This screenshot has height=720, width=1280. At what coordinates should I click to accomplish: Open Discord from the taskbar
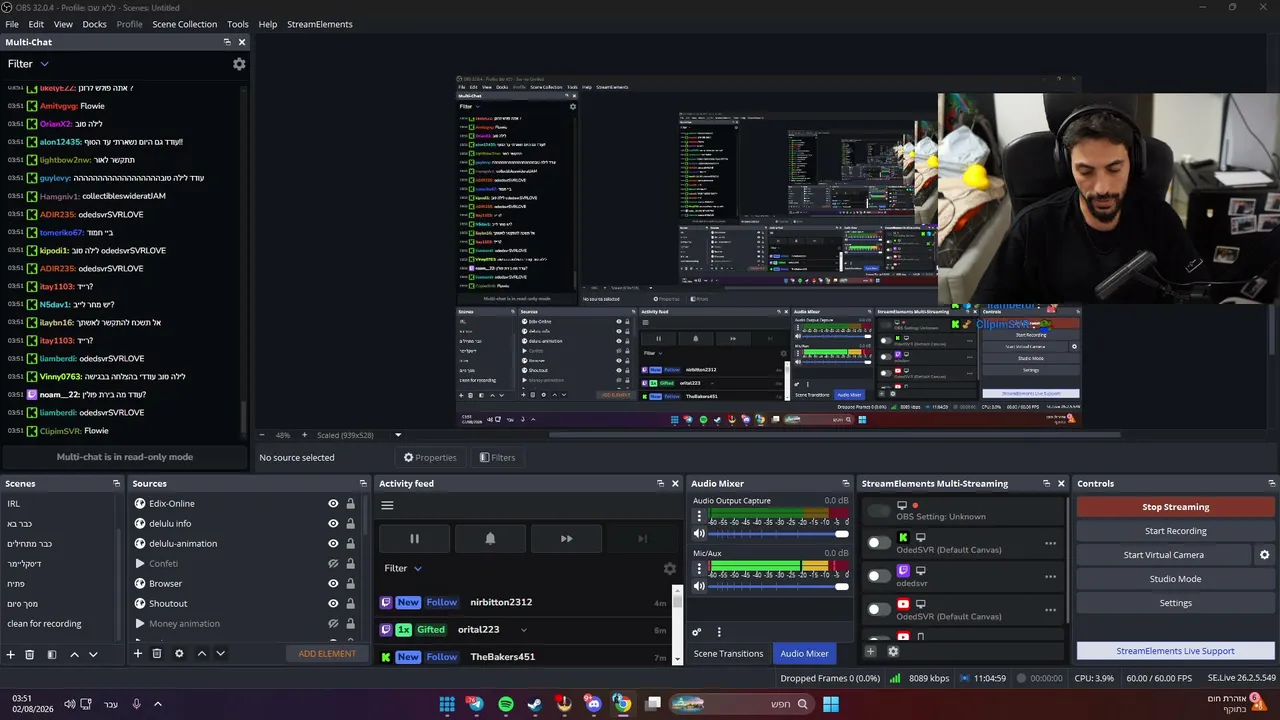594,704
